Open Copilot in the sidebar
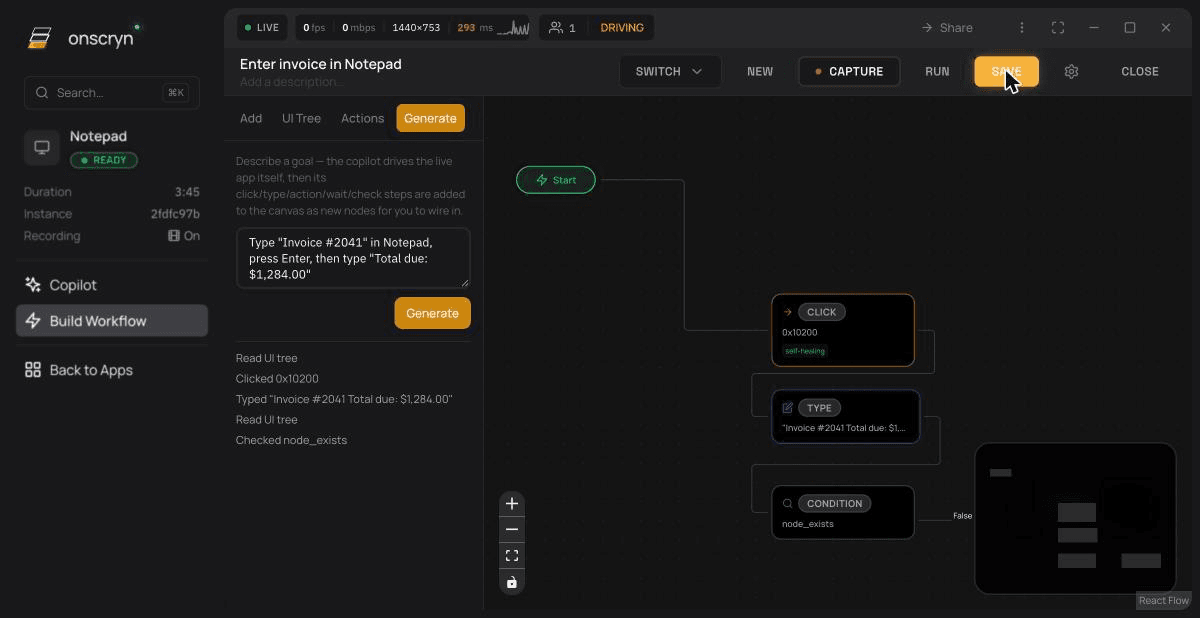The image size is (1200, 618). coord(112,285)
